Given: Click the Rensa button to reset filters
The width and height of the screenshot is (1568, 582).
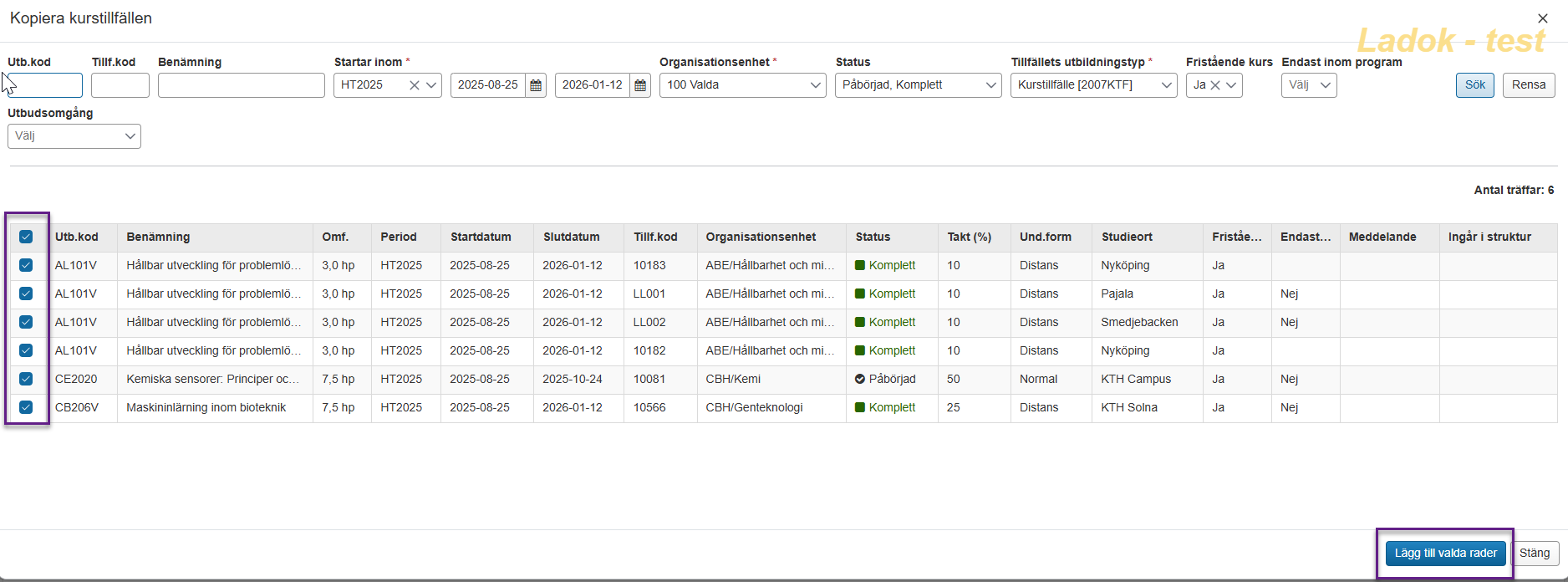Looking at the screenshot, I should click(1528, 85).
